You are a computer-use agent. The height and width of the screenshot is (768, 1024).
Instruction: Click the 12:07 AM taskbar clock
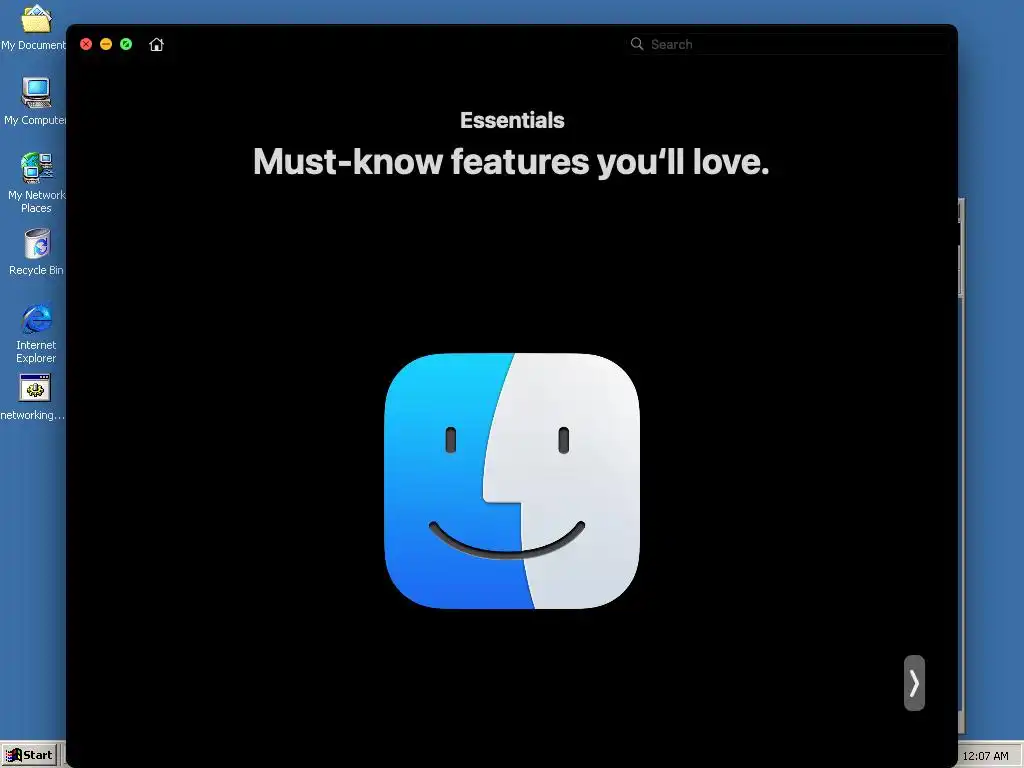985,756
